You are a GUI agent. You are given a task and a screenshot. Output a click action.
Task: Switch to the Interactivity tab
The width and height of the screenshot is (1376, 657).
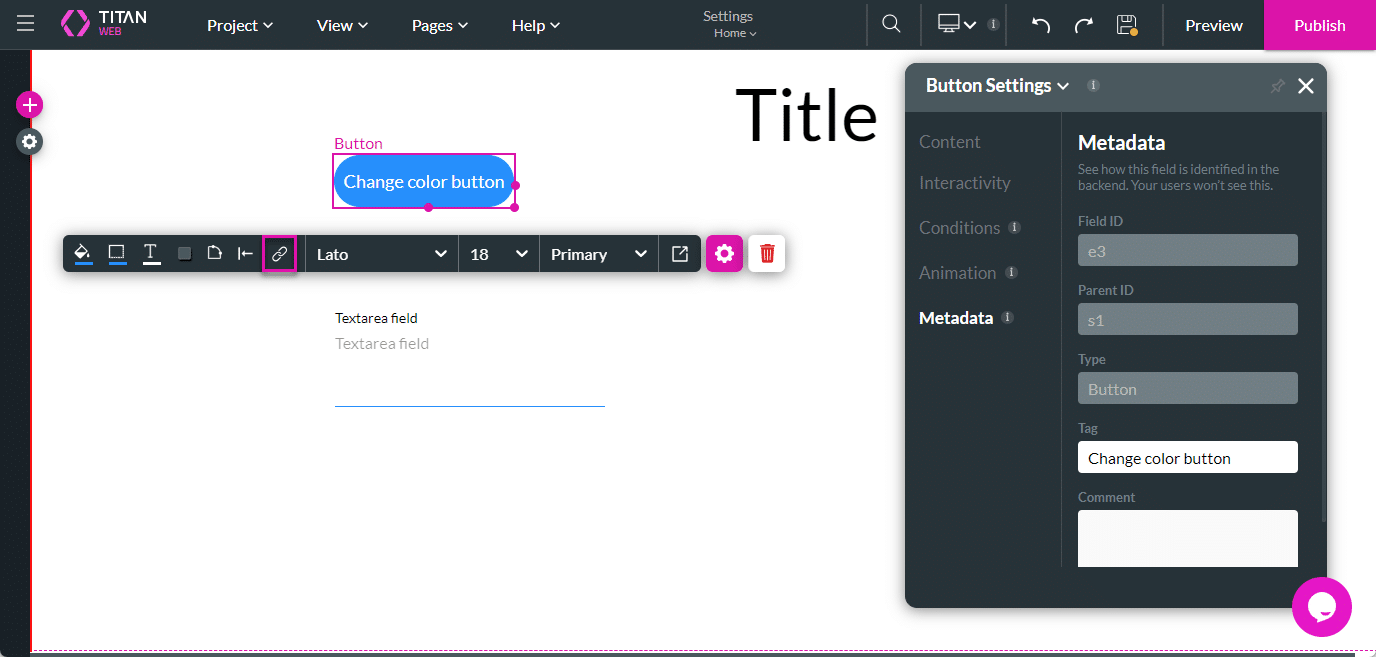click(x=963, y=182)
